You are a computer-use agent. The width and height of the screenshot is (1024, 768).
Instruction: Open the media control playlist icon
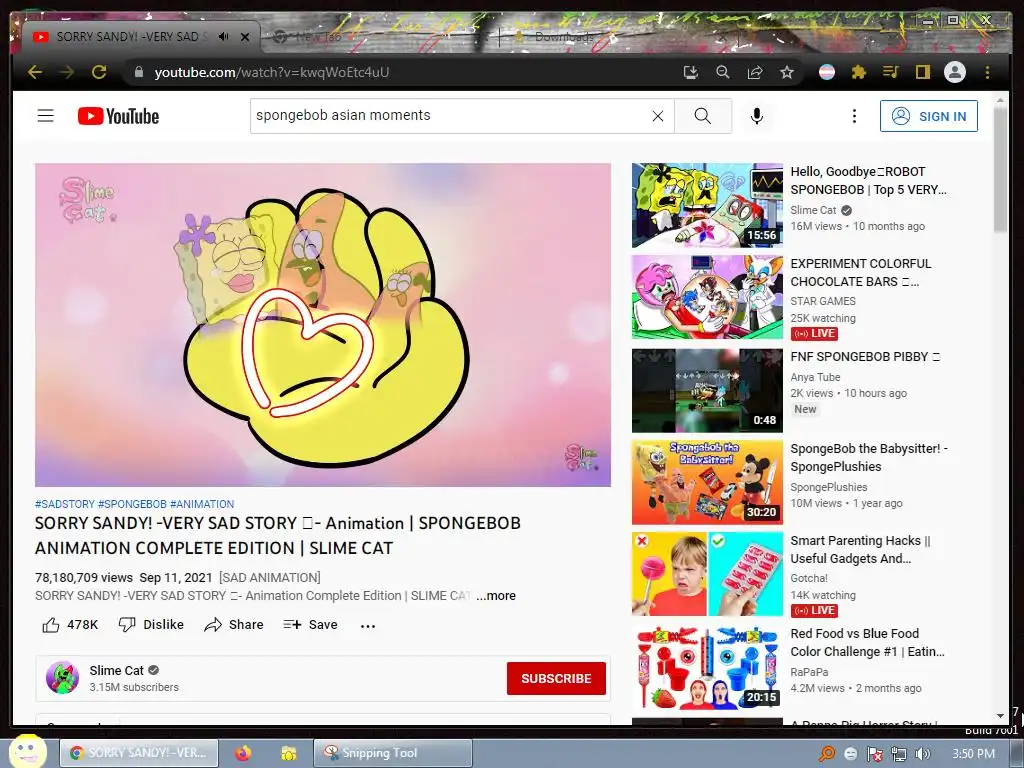(x=891, y=72)
